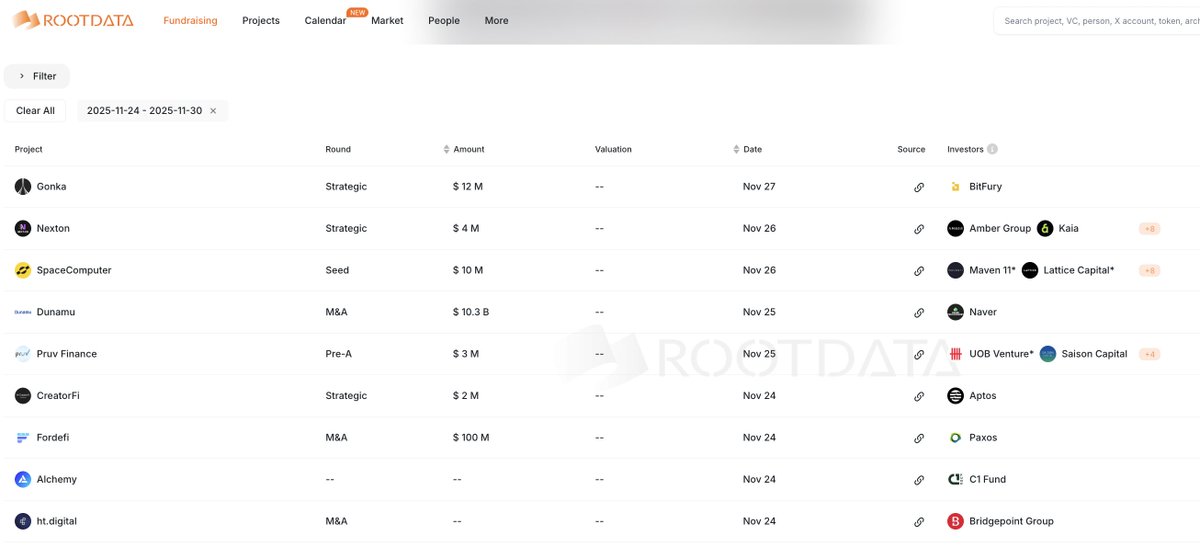The width and height of the screenshot is (1200, 547).
Task: Open the C1 Fund investor link
Action: pos(988,480)
